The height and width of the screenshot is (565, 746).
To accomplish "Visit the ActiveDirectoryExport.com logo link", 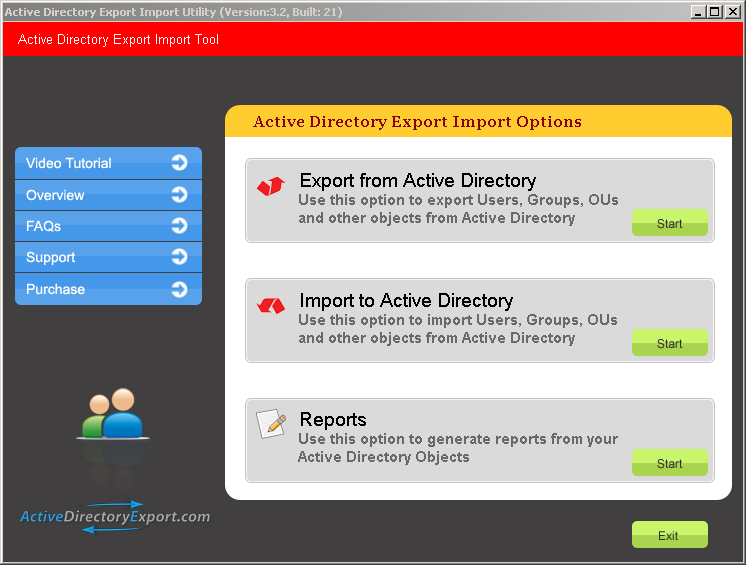I will click(115, 517).
